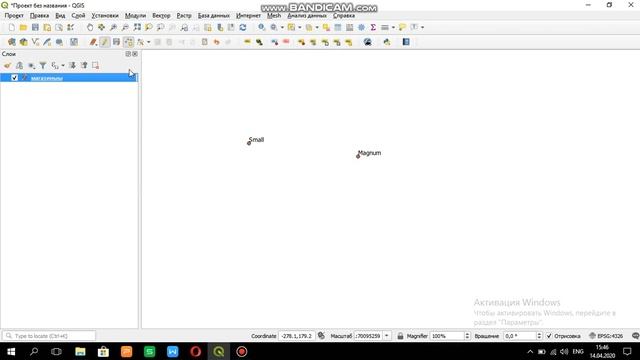This screenshot has width=640, height=360.
Task: Toggle scale lock icon near Magnifier
Action: (400, 336)
